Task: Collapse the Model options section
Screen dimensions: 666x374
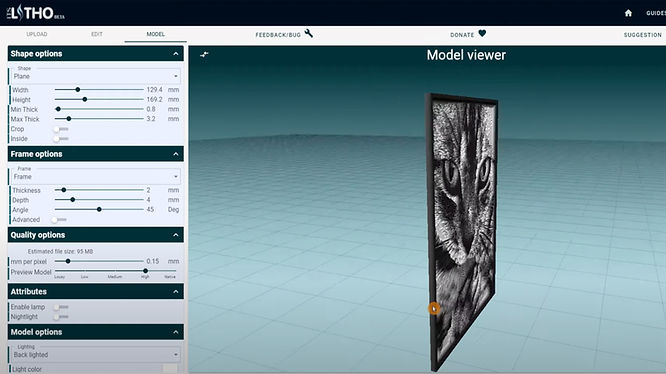Action: [175, 332]
